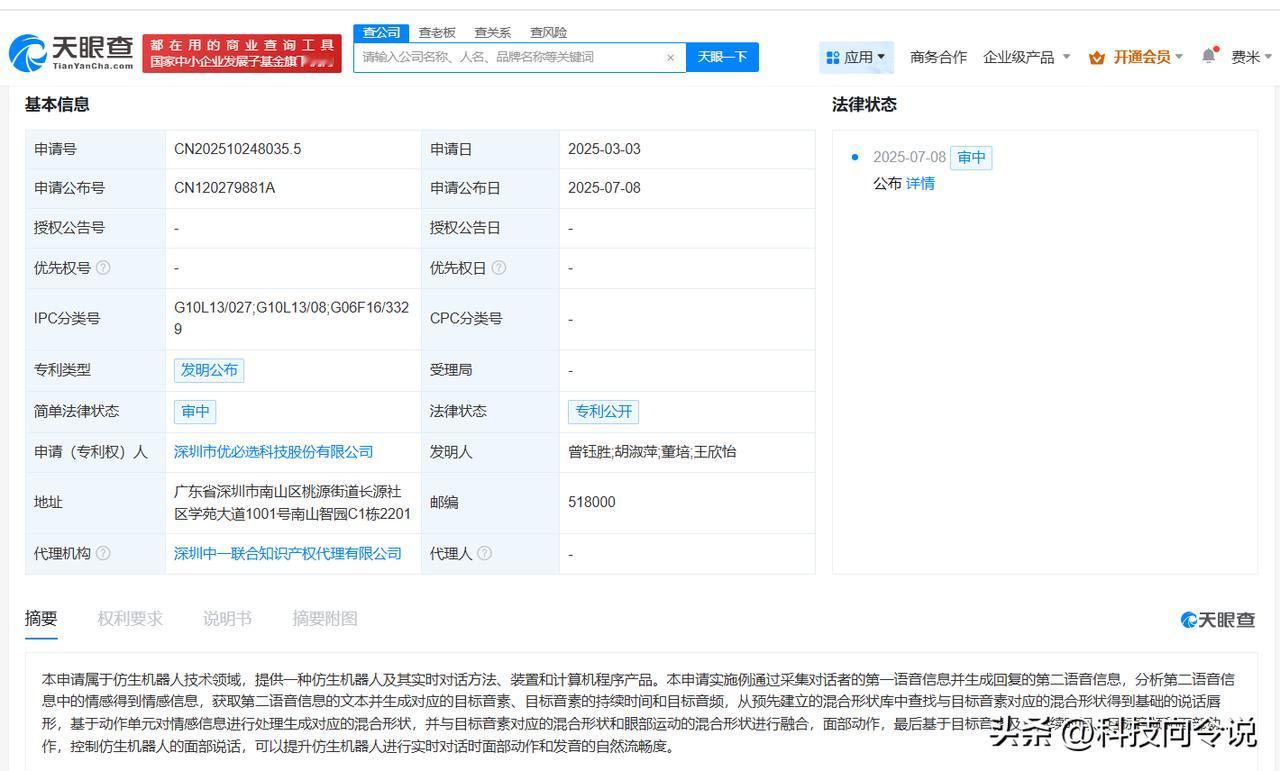Click the IPC classification G10L13/027 value
Image resolution: width=1280 pixels, height=771 pixels.
(x=292, y=318)
